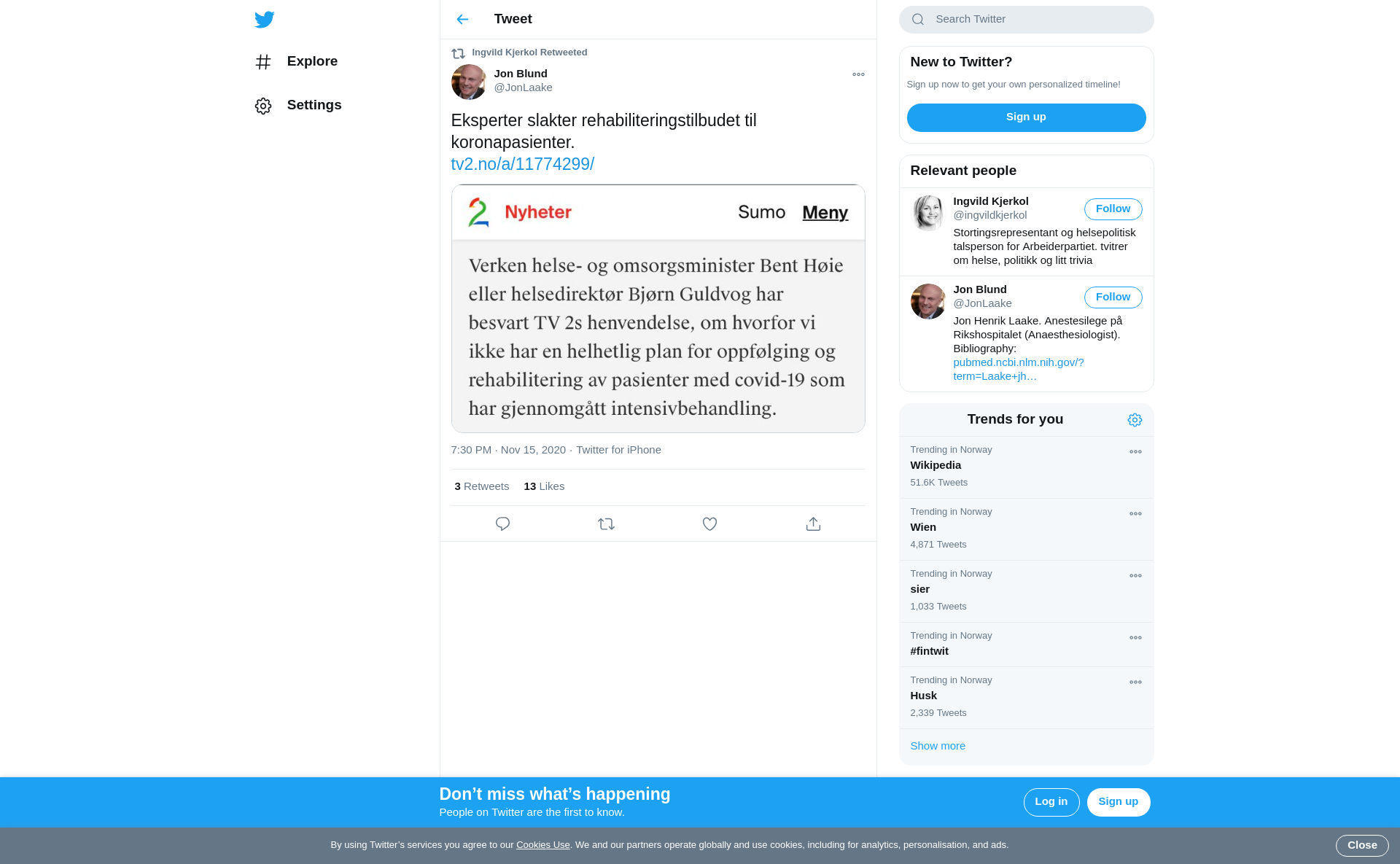Go back using the arrow icon
The height and width of the screenshot is (864, 1400).
coord(462,20)
